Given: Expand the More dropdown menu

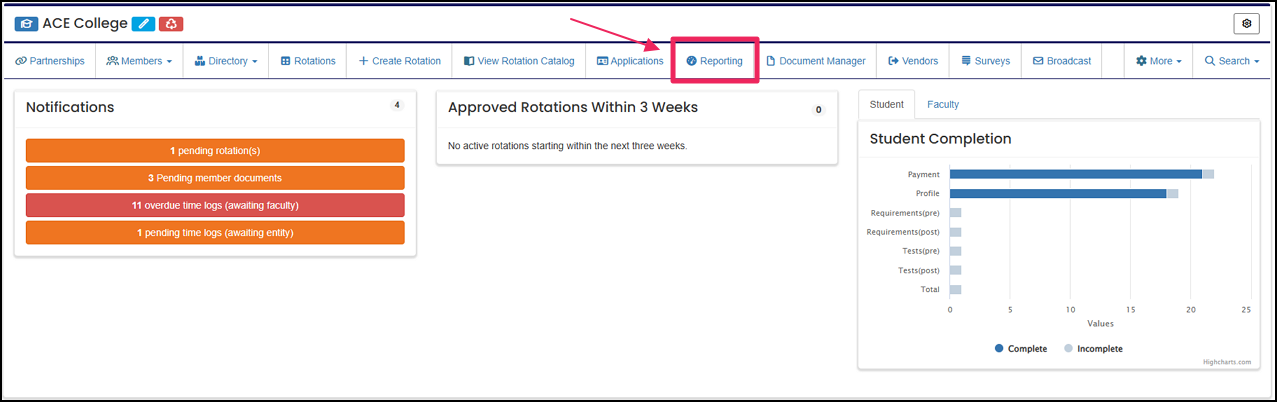Looking at the screenshot, I should click(1159, 61).
